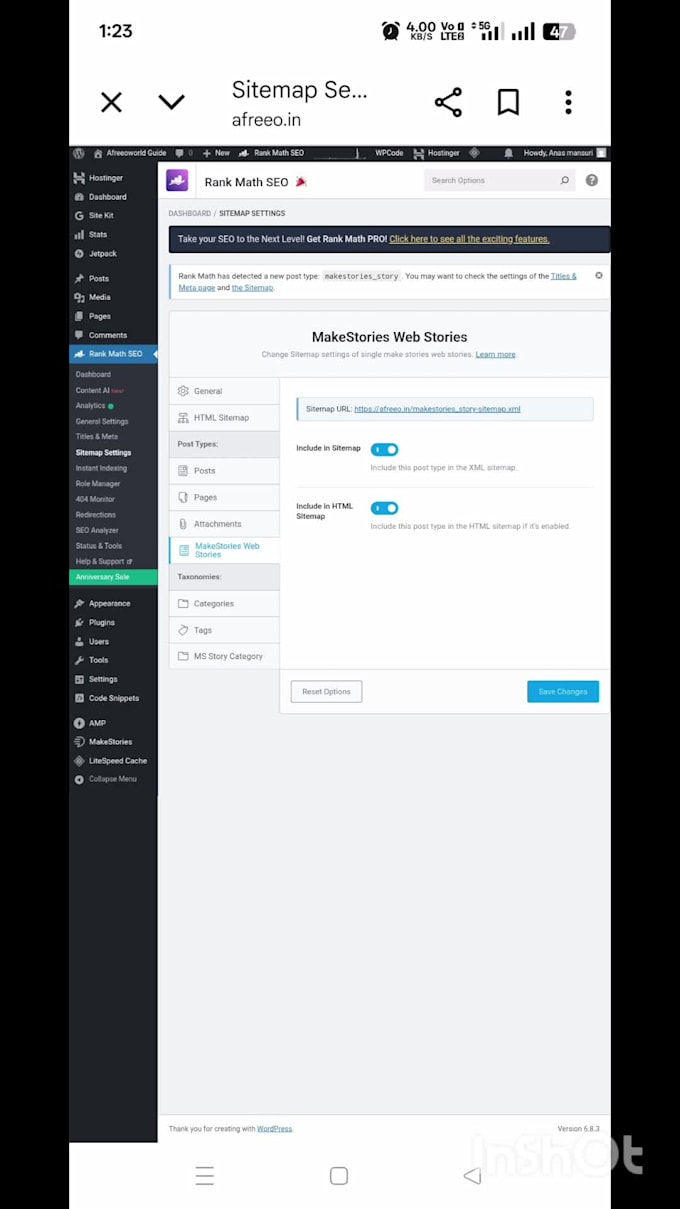The image size is (680, 1209).
Task: Open the Learn more link
Action: pyautogui.click(x=496, y=354)
